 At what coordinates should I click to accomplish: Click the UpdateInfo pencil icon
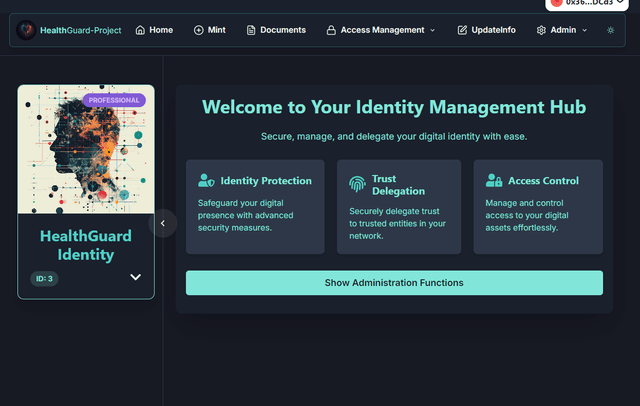click(462, 30)
